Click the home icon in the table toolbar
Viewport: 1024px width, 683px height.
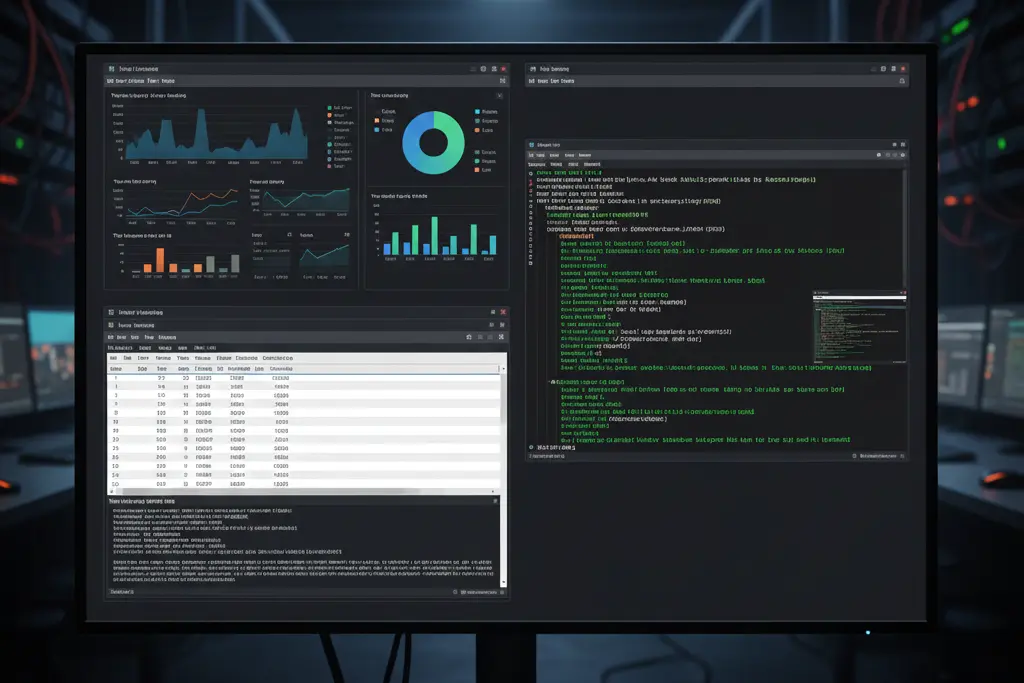click(469, 337)
